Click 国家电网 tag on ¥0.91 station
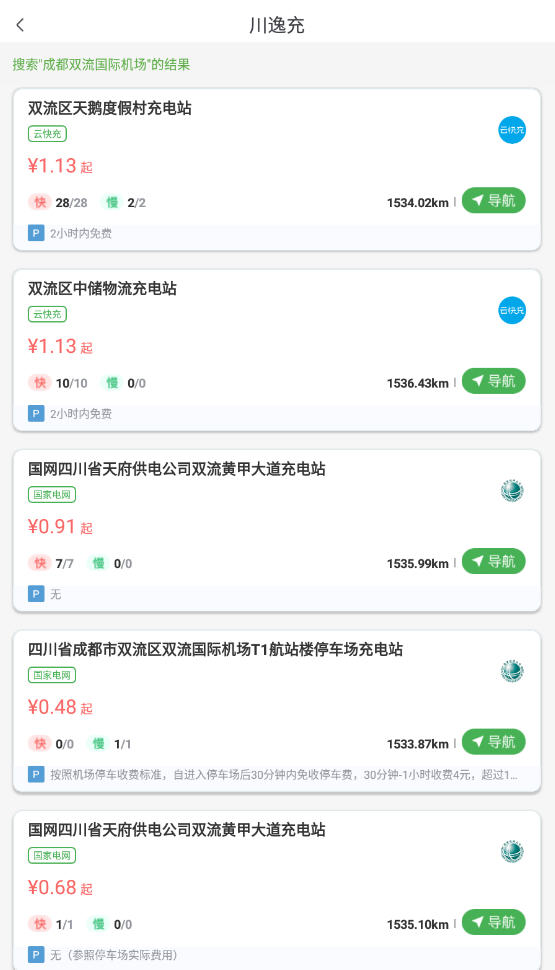The width and height of the screenshot is (555, 970). 52,495
